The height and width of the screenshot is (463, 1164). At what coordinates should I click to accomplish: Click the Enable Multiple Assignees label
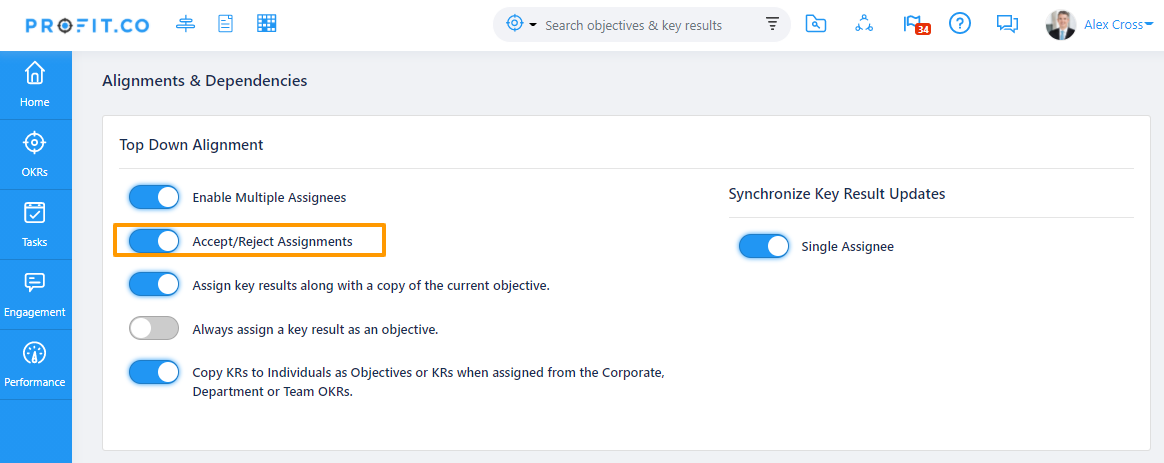pyautogui.click(x=269, y=197)
